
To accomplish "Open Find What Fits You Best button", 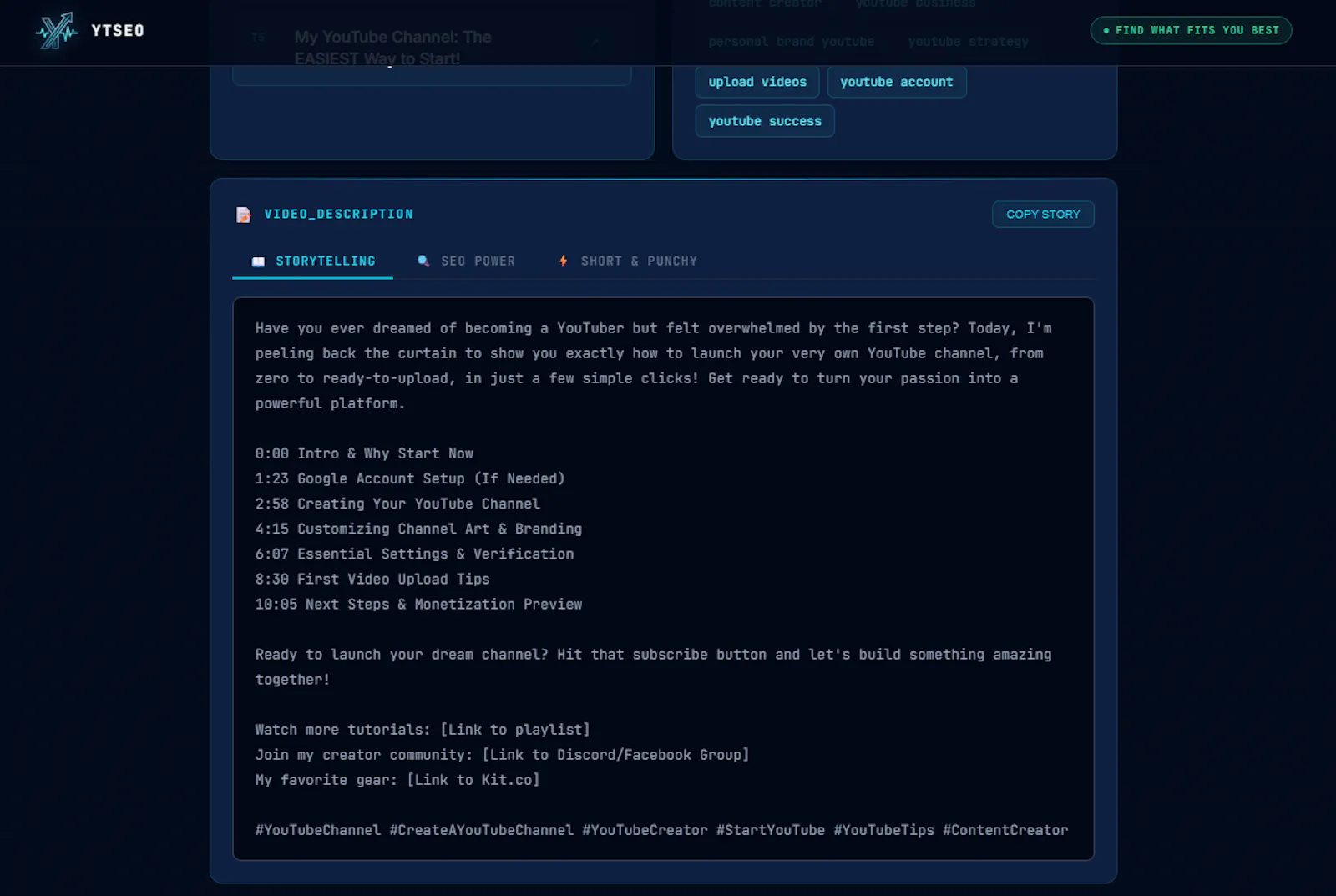I will pyautogui.click(x=1191, y=30).
